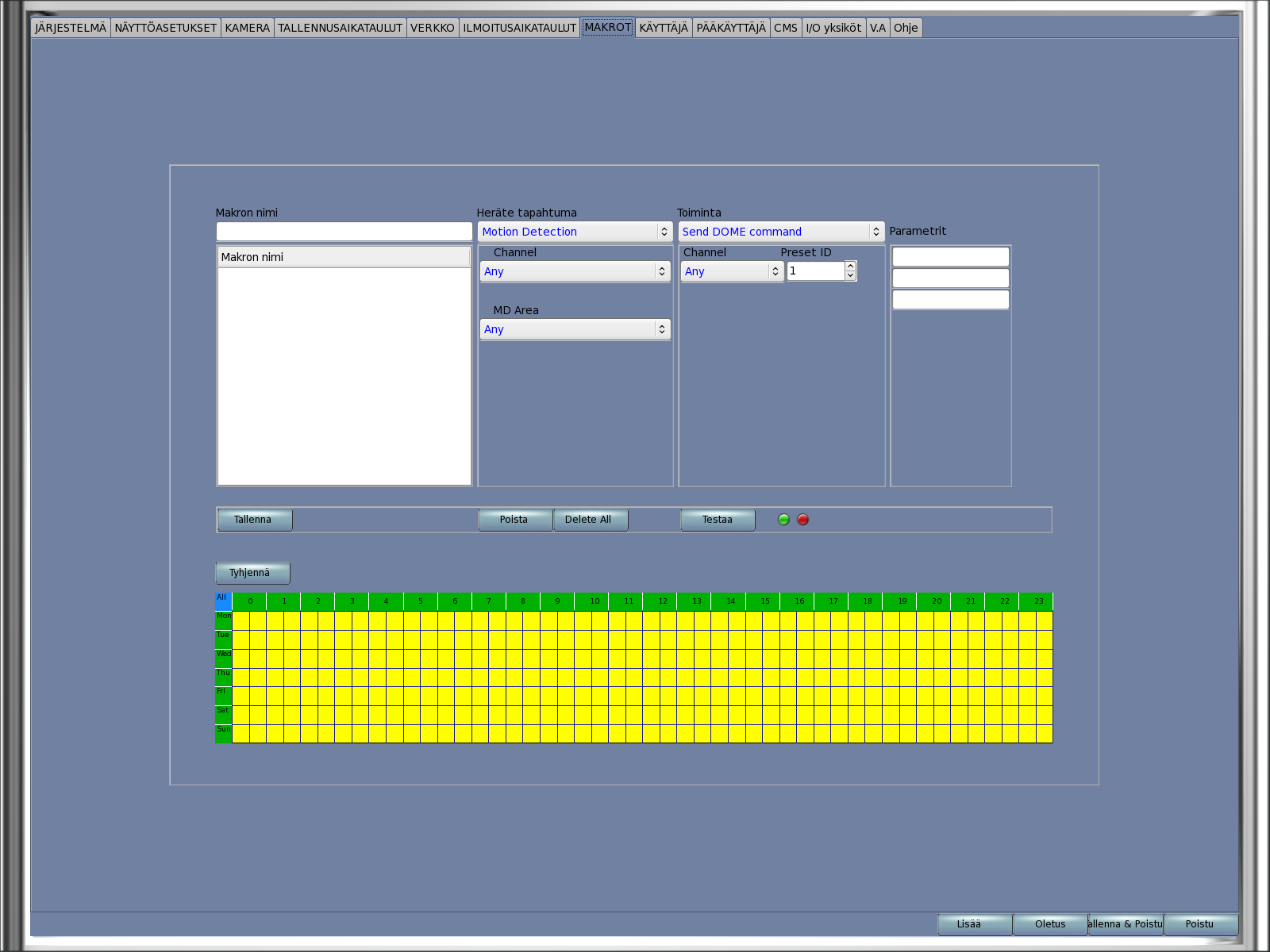
Task: Open the PÄÄKÄYTTÄJÄ tab
Action: [x=731, y=28]
